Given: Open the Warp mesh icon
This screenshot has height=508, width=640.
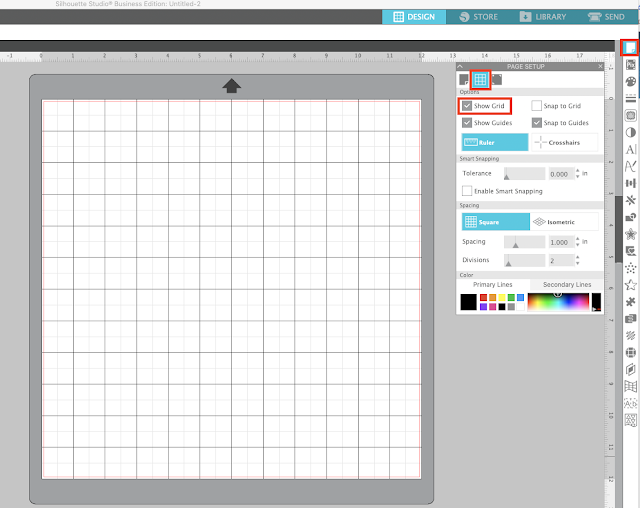Looking at the screenshot, I should (x=631, y=386).
